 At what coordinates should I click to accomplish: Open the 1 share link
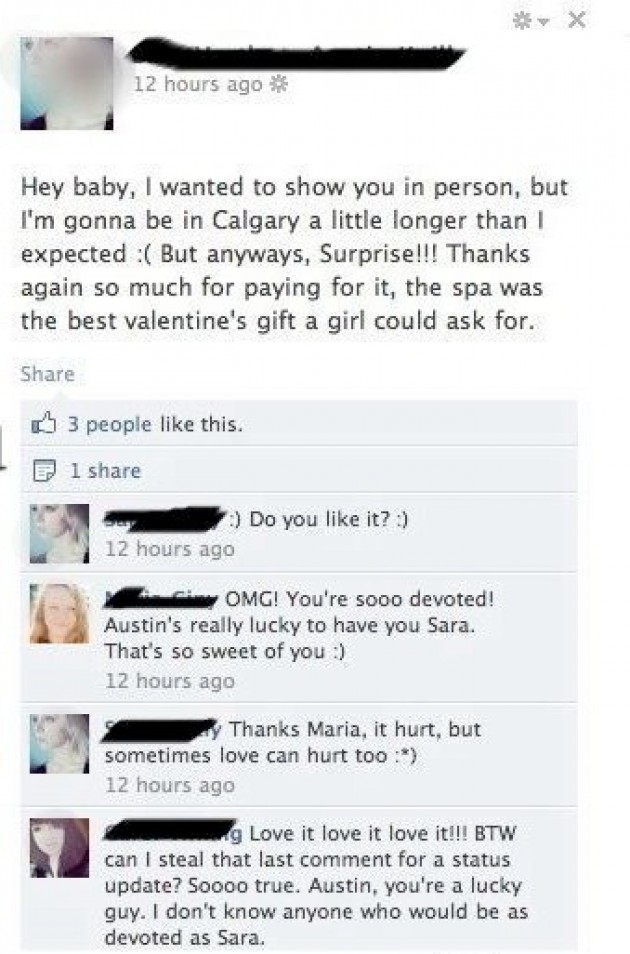click(x=106, y=470)
